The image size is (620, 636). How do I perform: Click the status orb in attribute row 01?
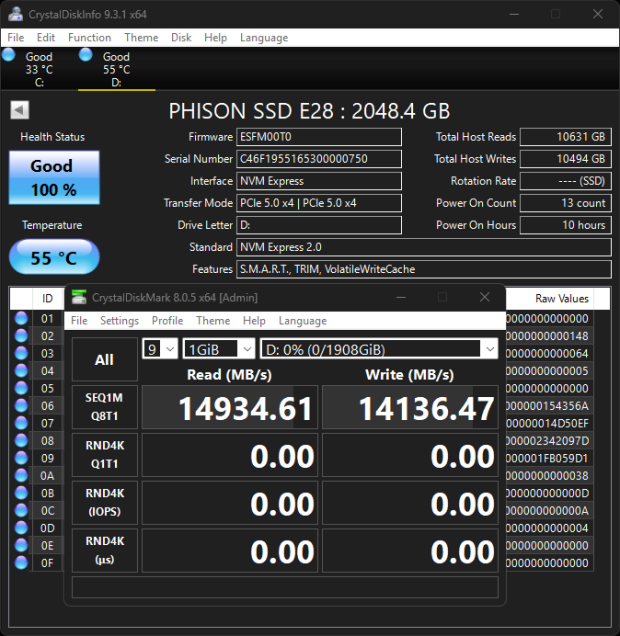[x=21, y=318]
